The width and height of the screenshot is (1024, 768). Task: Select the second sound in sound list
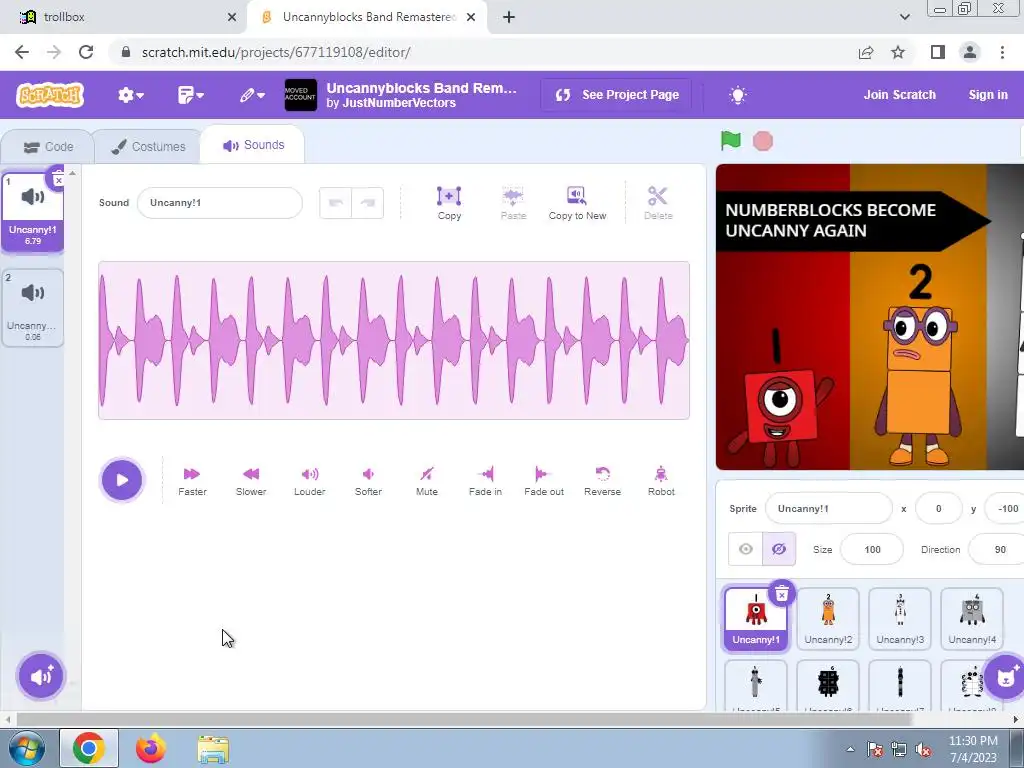click(x=33, y=308)
